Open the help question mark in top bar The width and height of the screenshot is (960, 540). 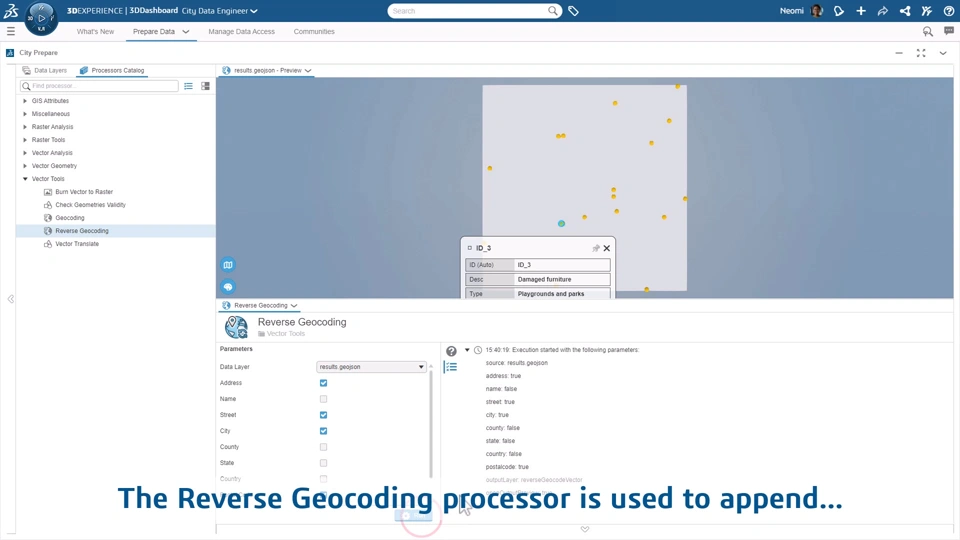pos(948,10)
